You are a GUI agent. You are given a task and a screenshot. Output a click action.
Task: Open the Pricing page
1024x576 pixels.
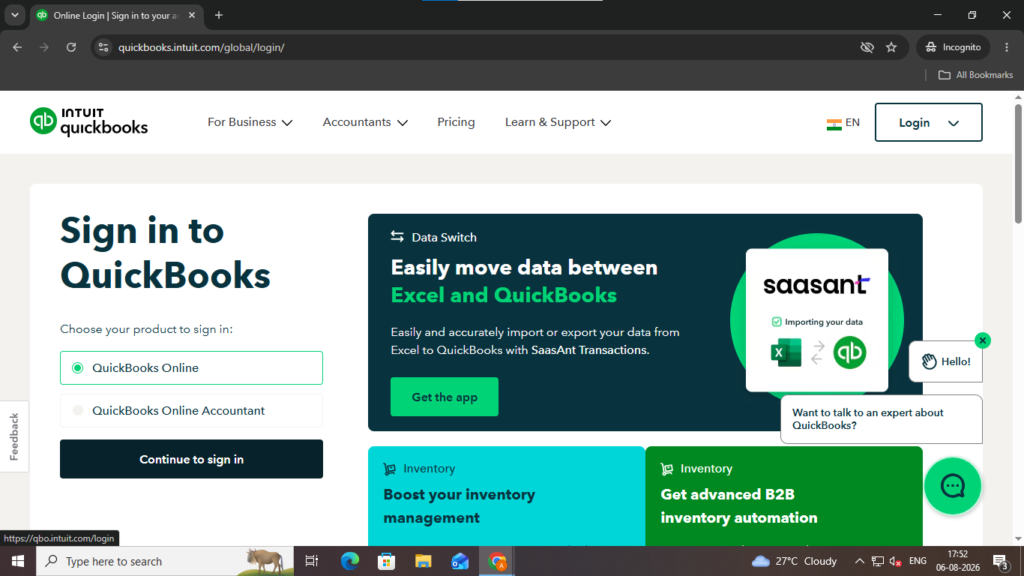(456, 122)
